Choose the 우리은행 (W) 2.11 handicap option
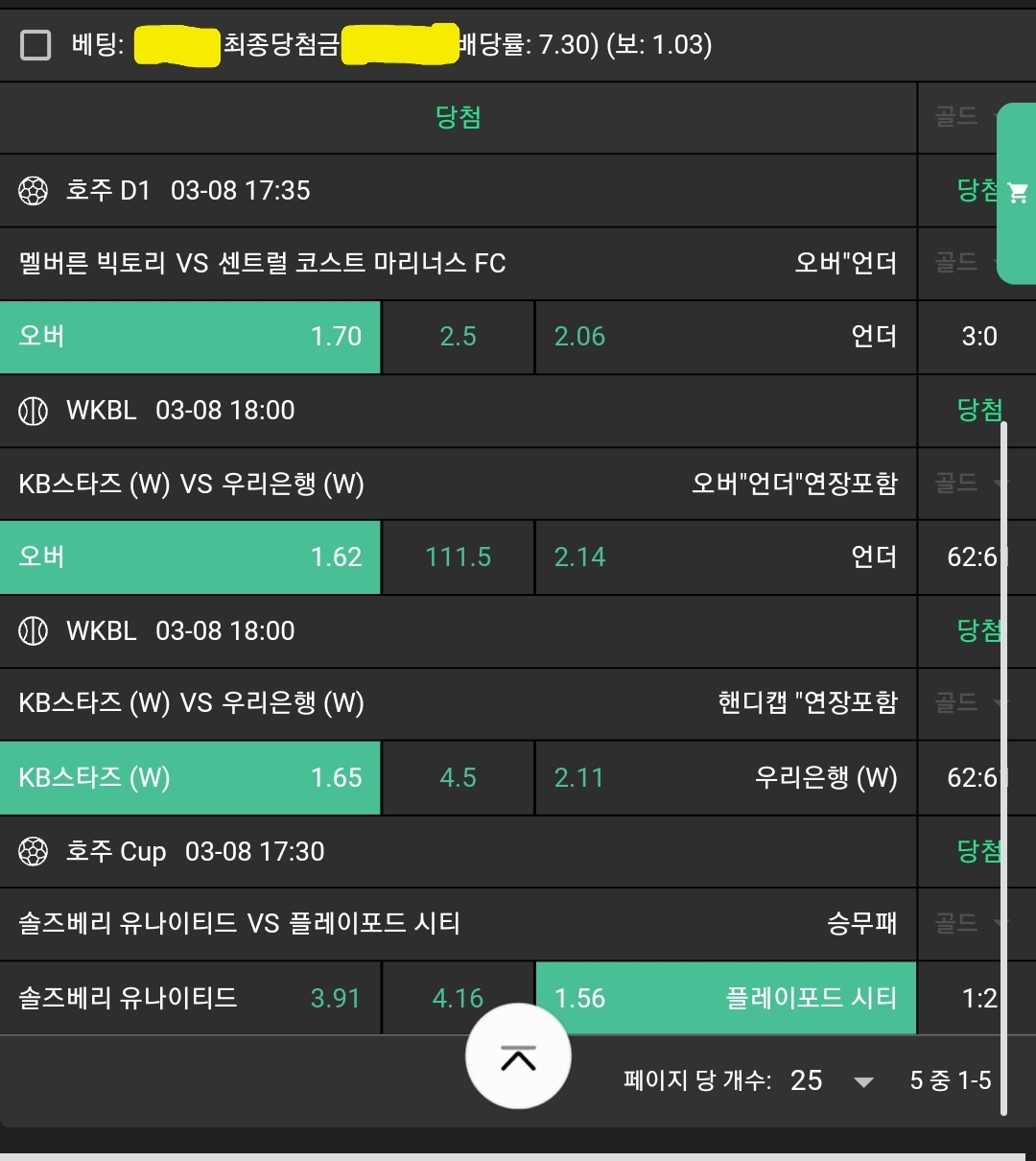 coord(725,778)
